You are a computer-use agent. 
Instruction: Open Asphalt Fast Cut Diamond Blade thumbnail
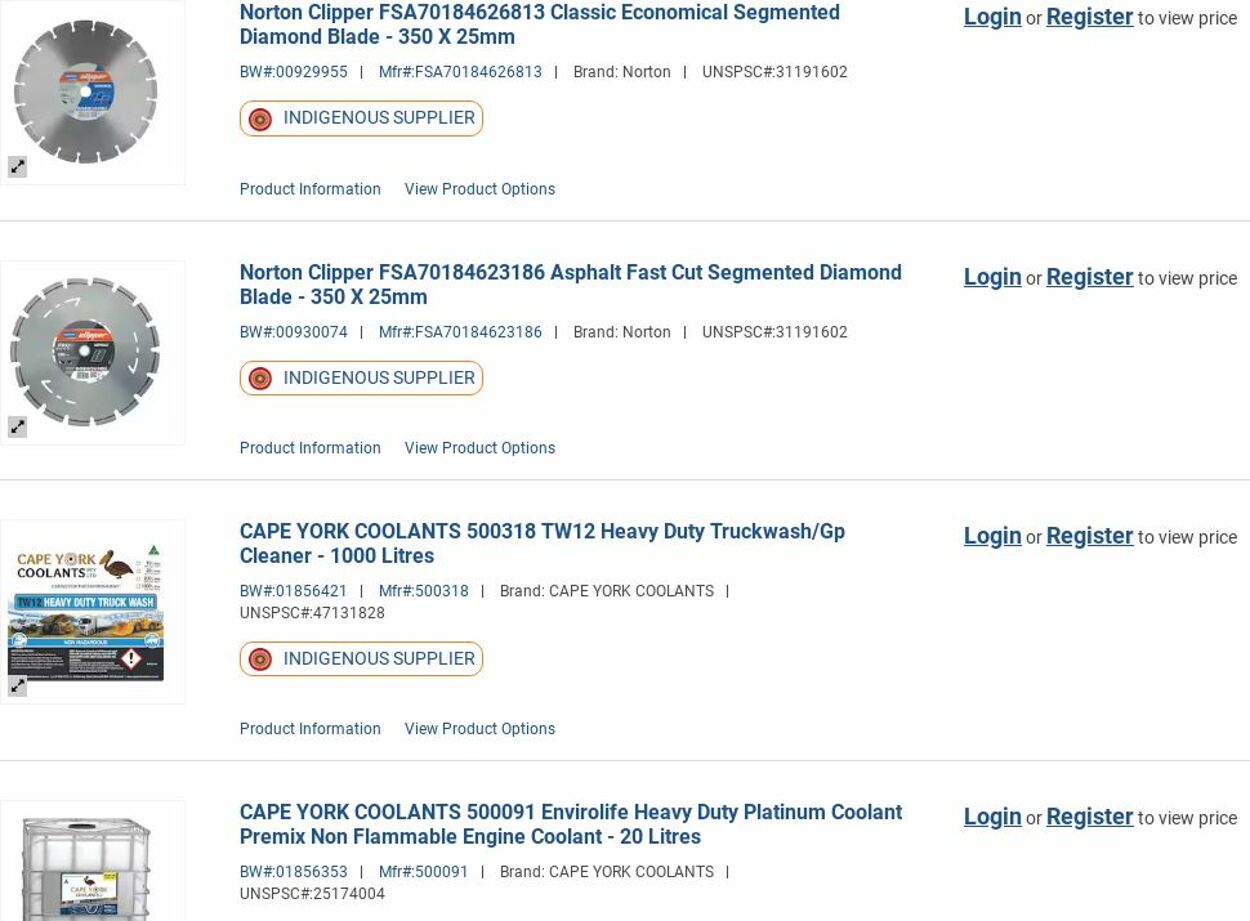pyautogui.click(x=86, y=351)
